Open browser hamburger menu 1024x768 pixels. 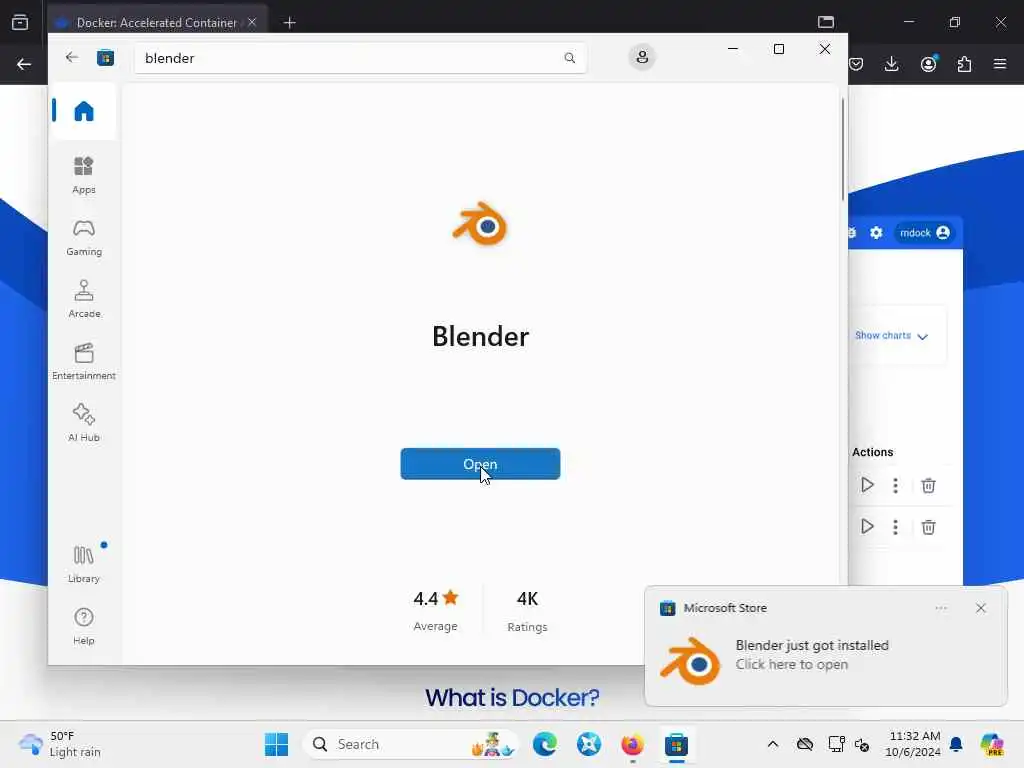[1000, 64]
